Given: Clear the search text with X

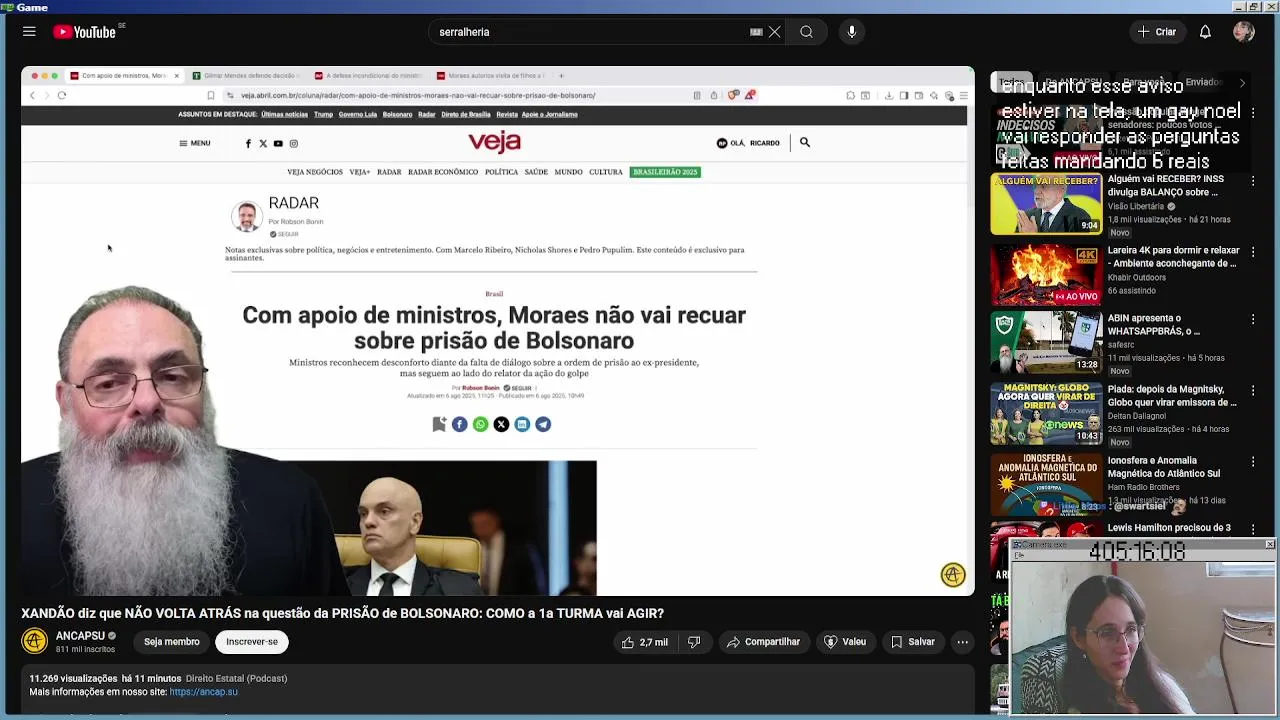Looking at the screenshot, I should point(774,32).
